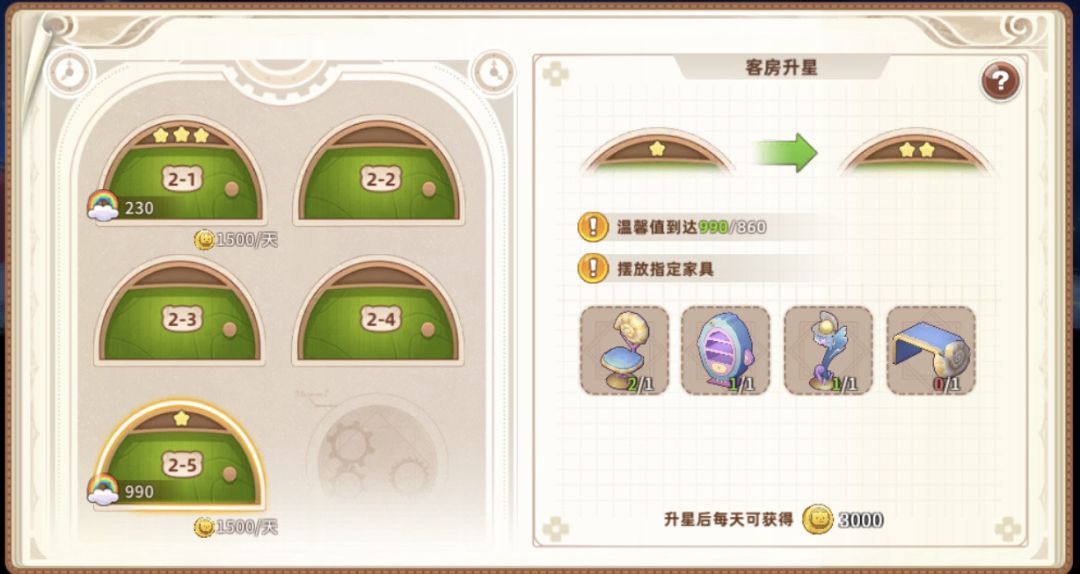The width and height of the screenshot is (1080, 574).
Task: Click the 客房升星 title tab
Action: [781, 68]
